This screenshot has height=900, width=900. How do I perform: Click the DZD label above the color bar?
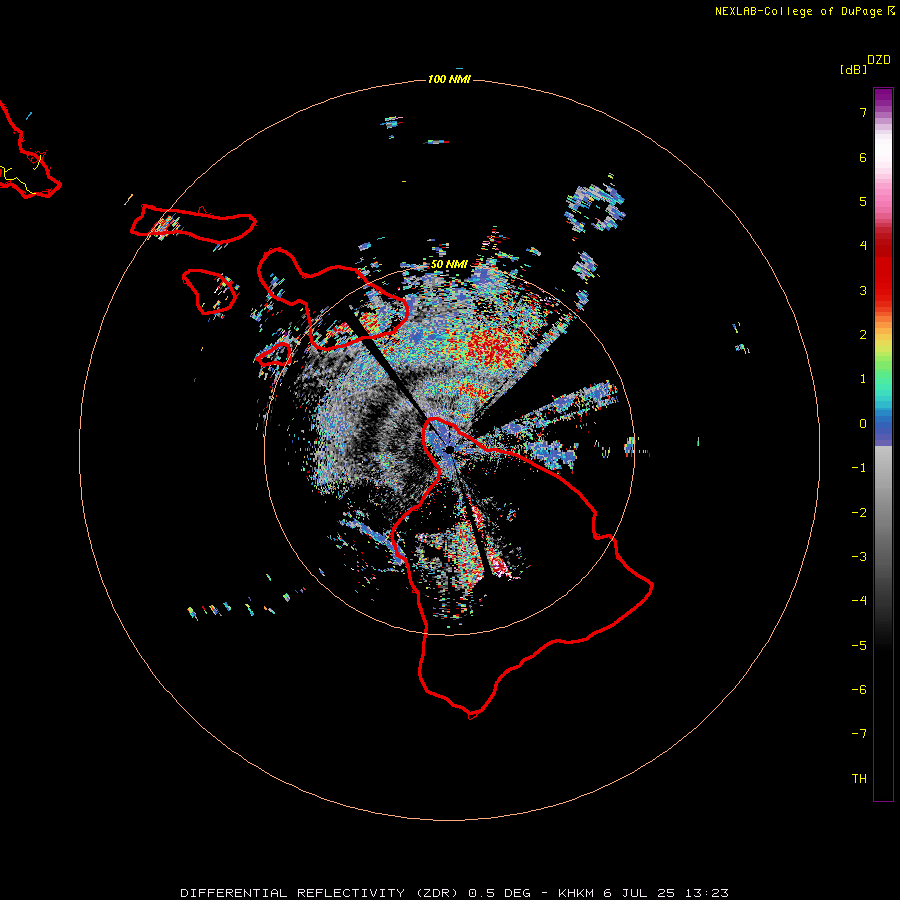coord(879,60)
